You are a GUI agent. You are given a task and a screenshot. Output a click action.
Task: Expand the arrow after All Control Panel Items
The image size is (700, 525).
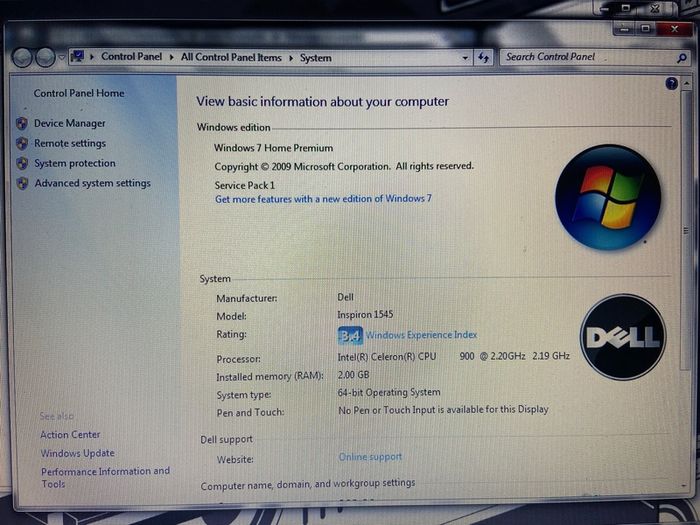point(291,58)
